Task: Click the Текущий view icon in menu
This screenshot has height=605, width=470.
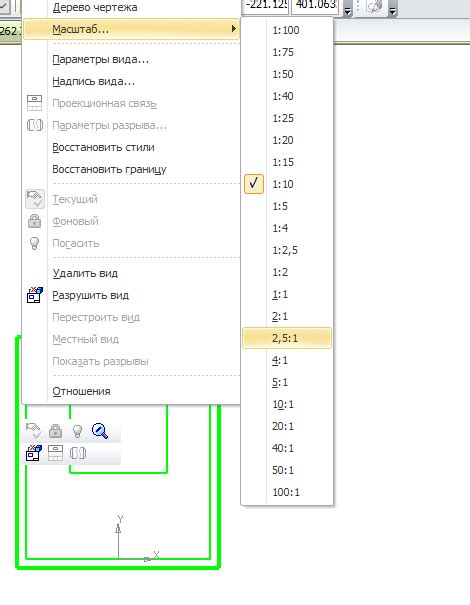Action: 34,199
